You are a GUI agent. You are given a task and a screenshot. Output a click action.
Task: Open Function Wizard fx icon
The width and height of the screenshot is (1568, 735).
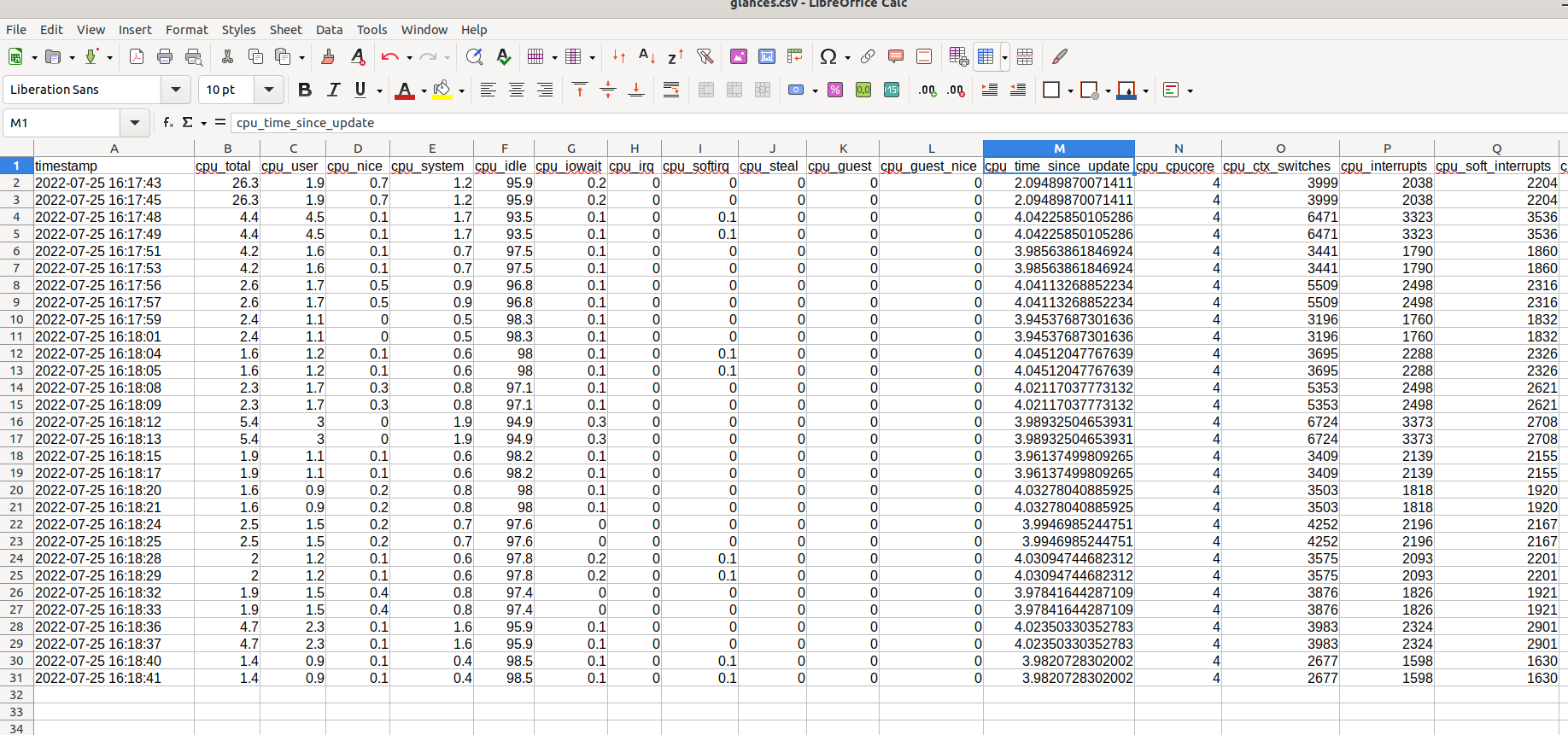(168, 123)
